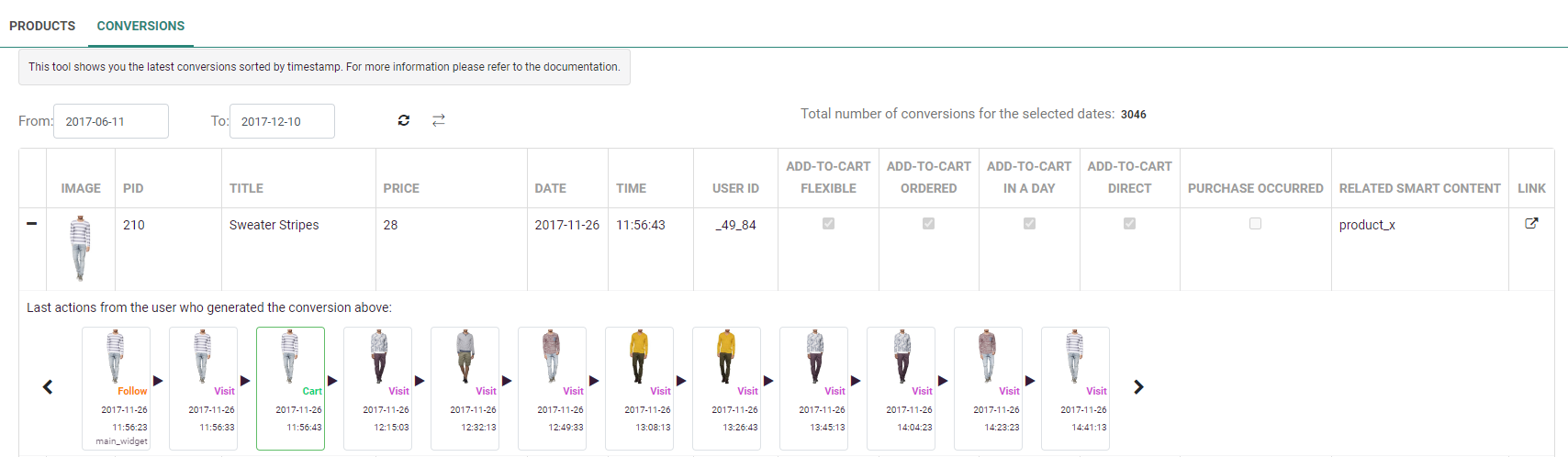
Task: Click the refresh conversions icon
Action: point(403,120)
